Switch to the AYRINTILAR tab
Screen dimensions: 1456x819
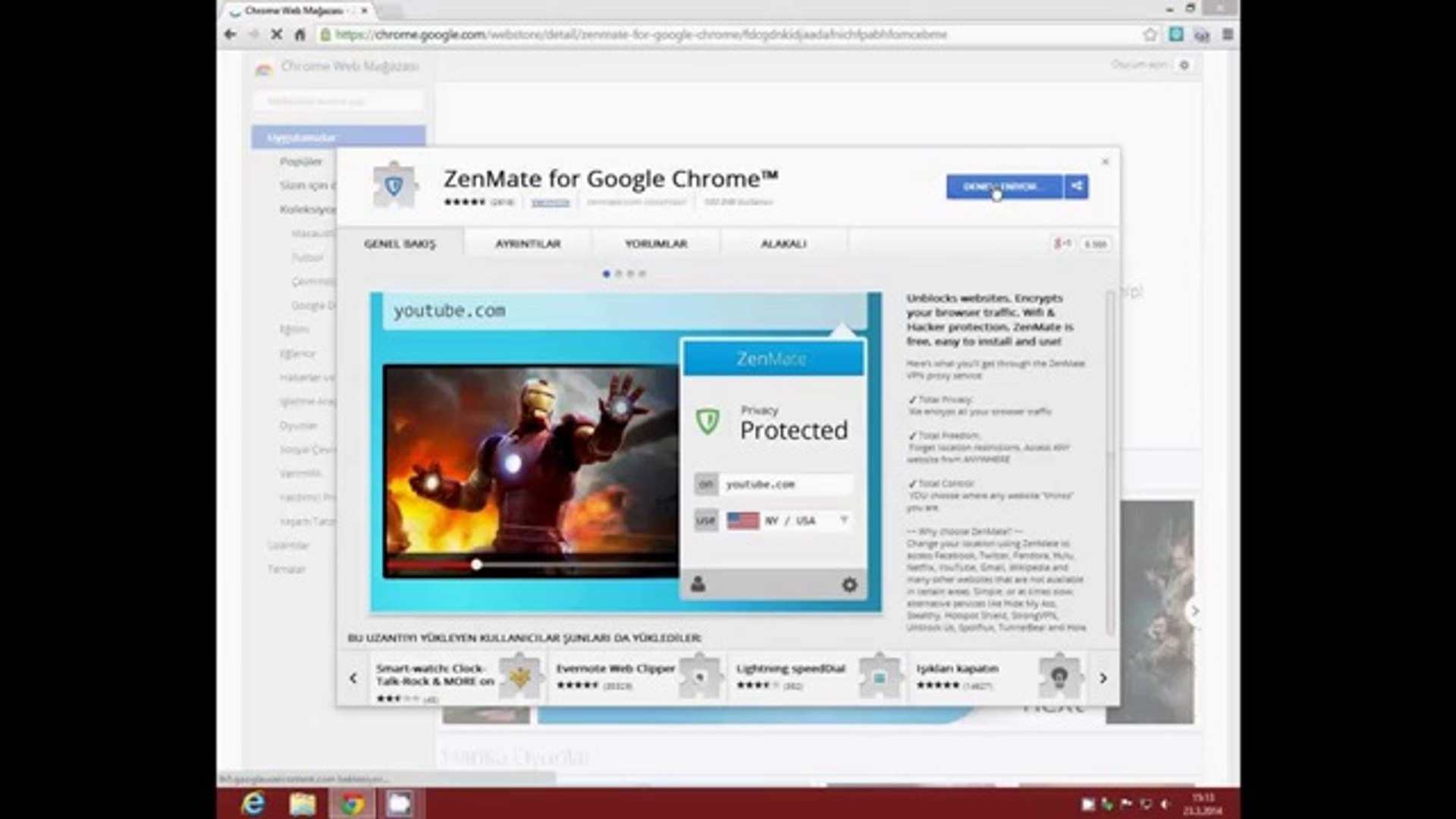point(528,243)
